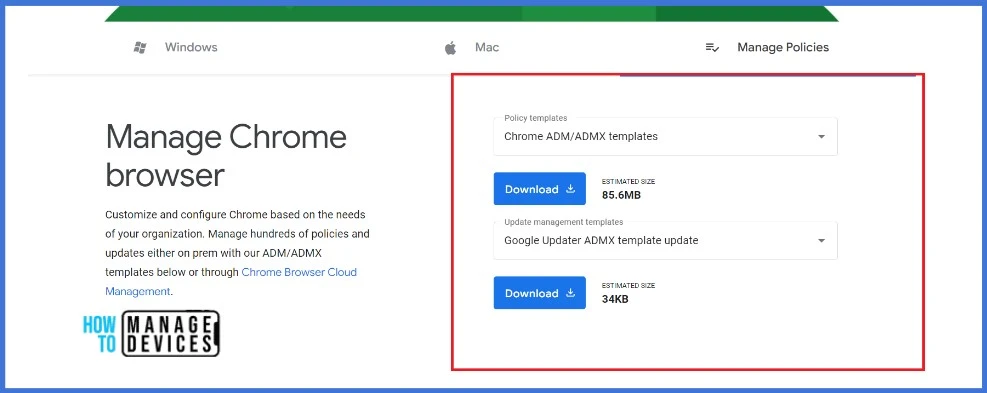Click the Manage Policies checklist icon
Viewport: 987px width, 393px height.
coord(712,47)
